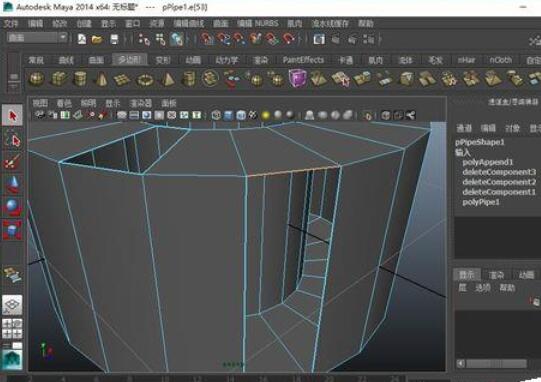Select the polyAppend1 input node
Image resolution: width=541 pixels, height=382 pixels.
488,162
